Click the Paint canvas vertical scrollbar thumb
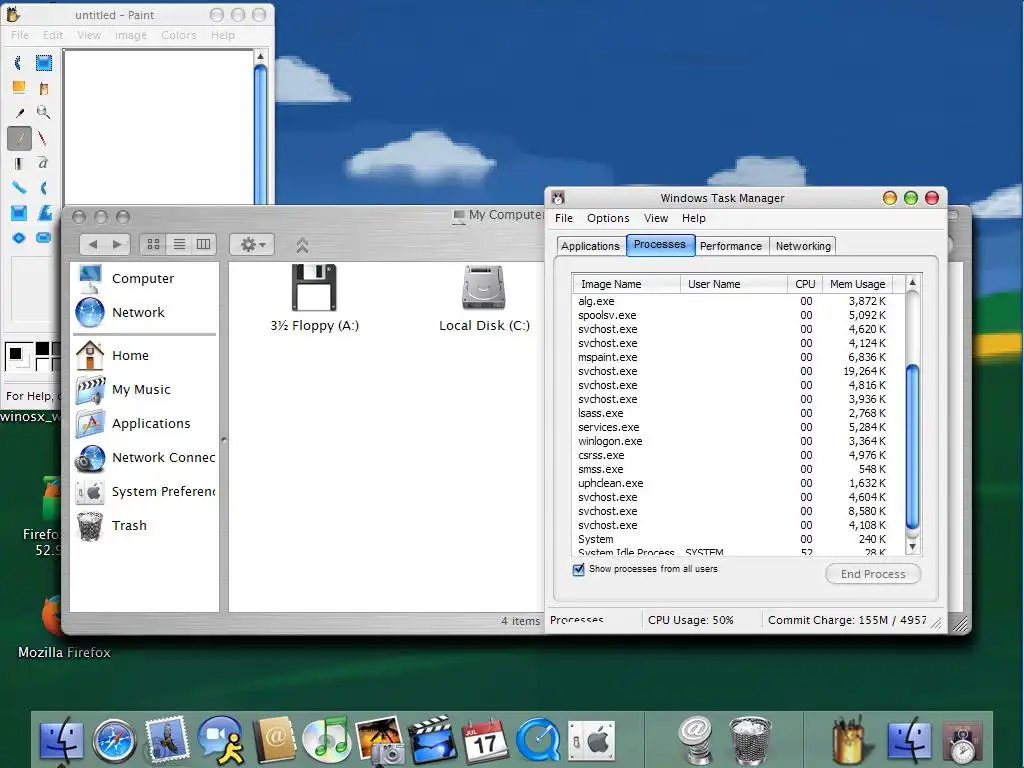1024x768 pixels. pos(260,134)
